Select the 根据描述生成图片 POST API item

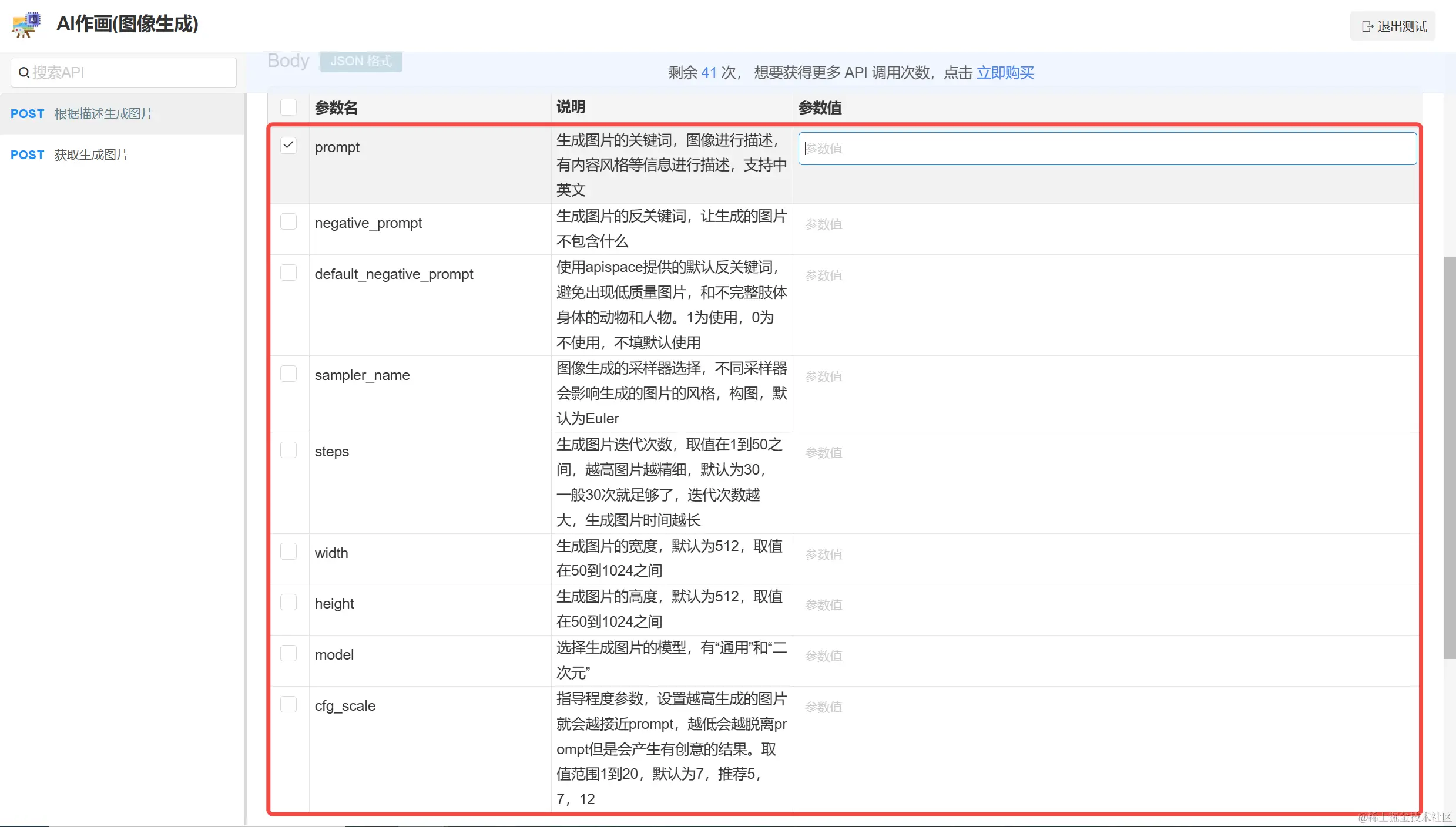pyautogui.click(x=103, y=113)
